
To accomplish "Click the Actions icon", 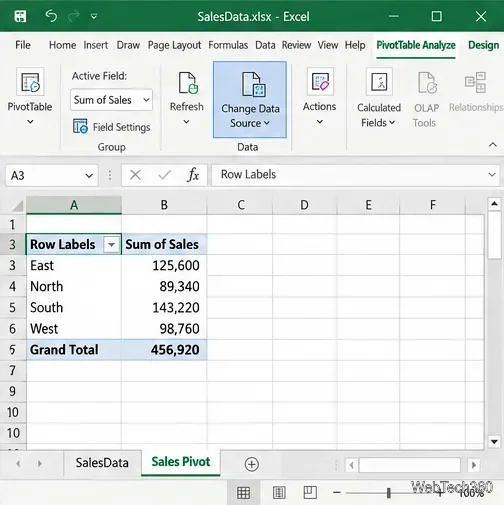I will coord(320,82).
